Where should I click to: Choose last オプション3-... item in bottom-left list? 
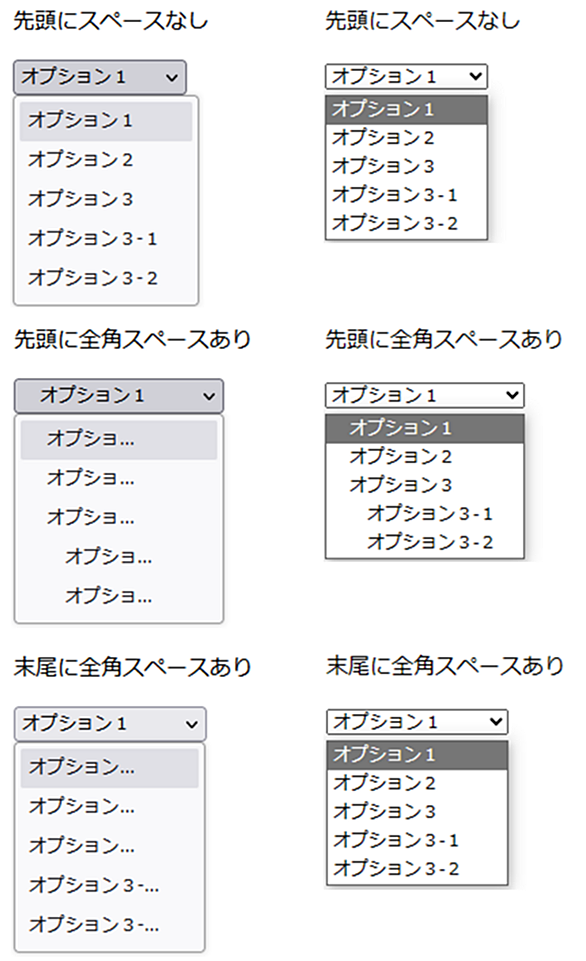110,924
